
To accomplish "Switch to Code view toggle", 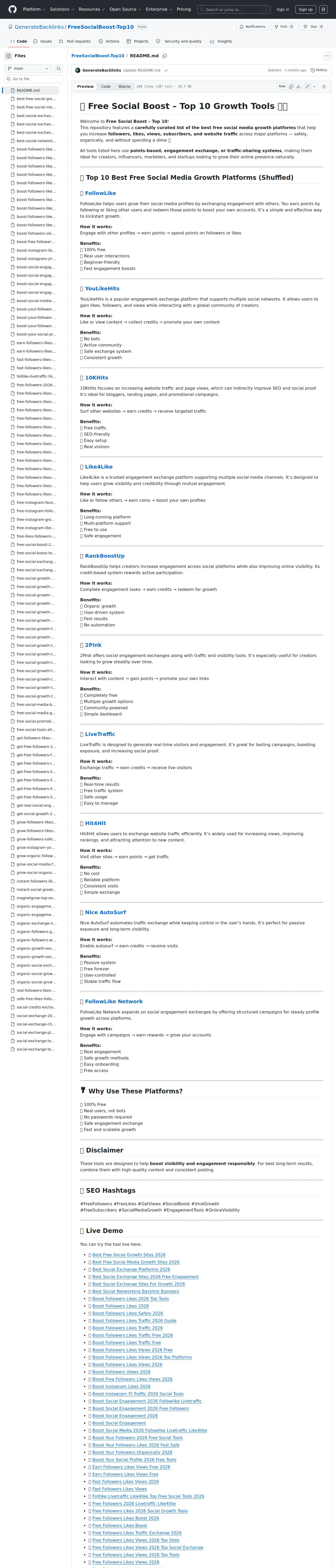I will (x=105, y=87).
